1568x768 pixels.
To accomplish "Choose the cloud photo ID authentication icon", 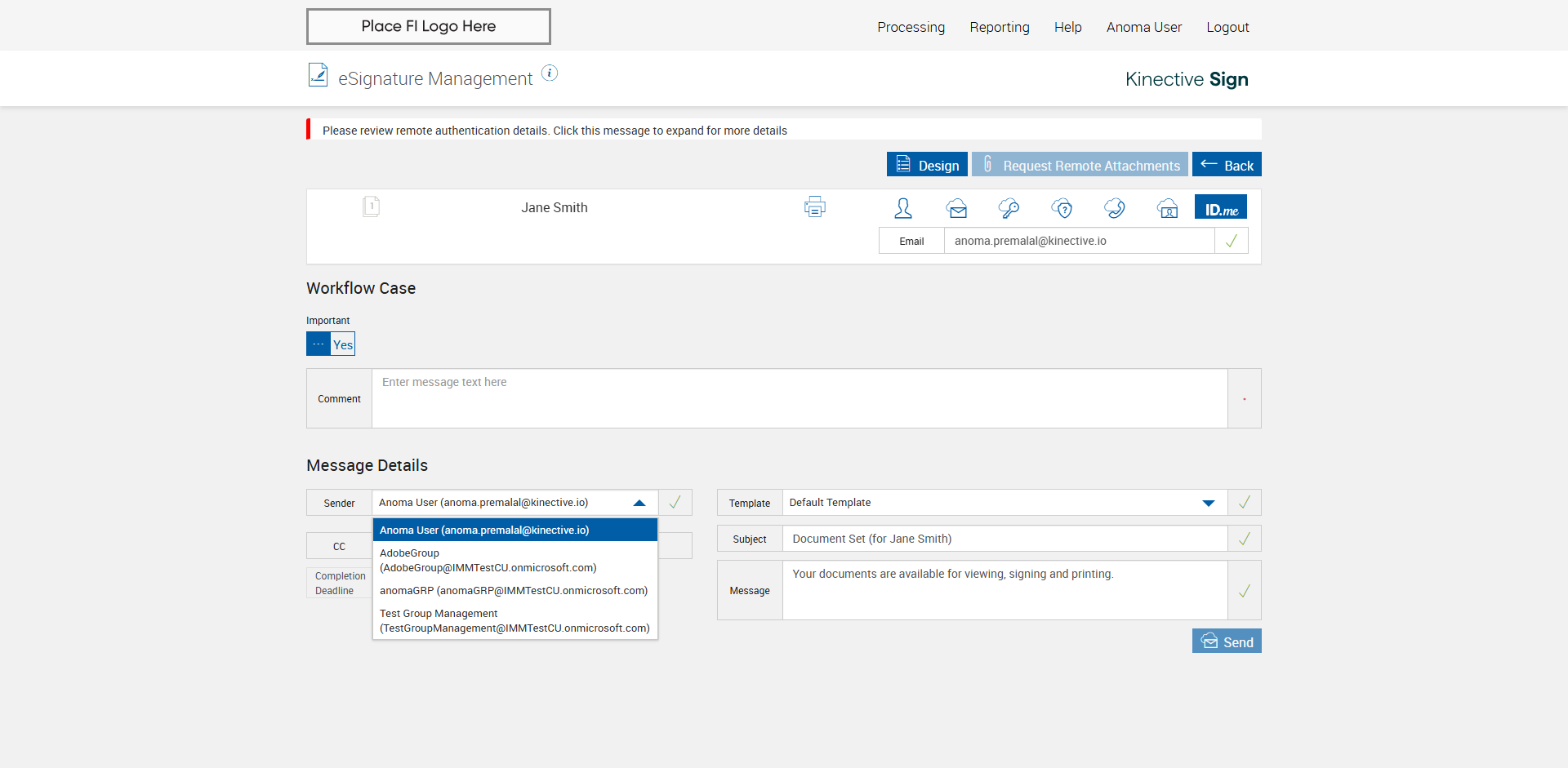I will 1167,209.
